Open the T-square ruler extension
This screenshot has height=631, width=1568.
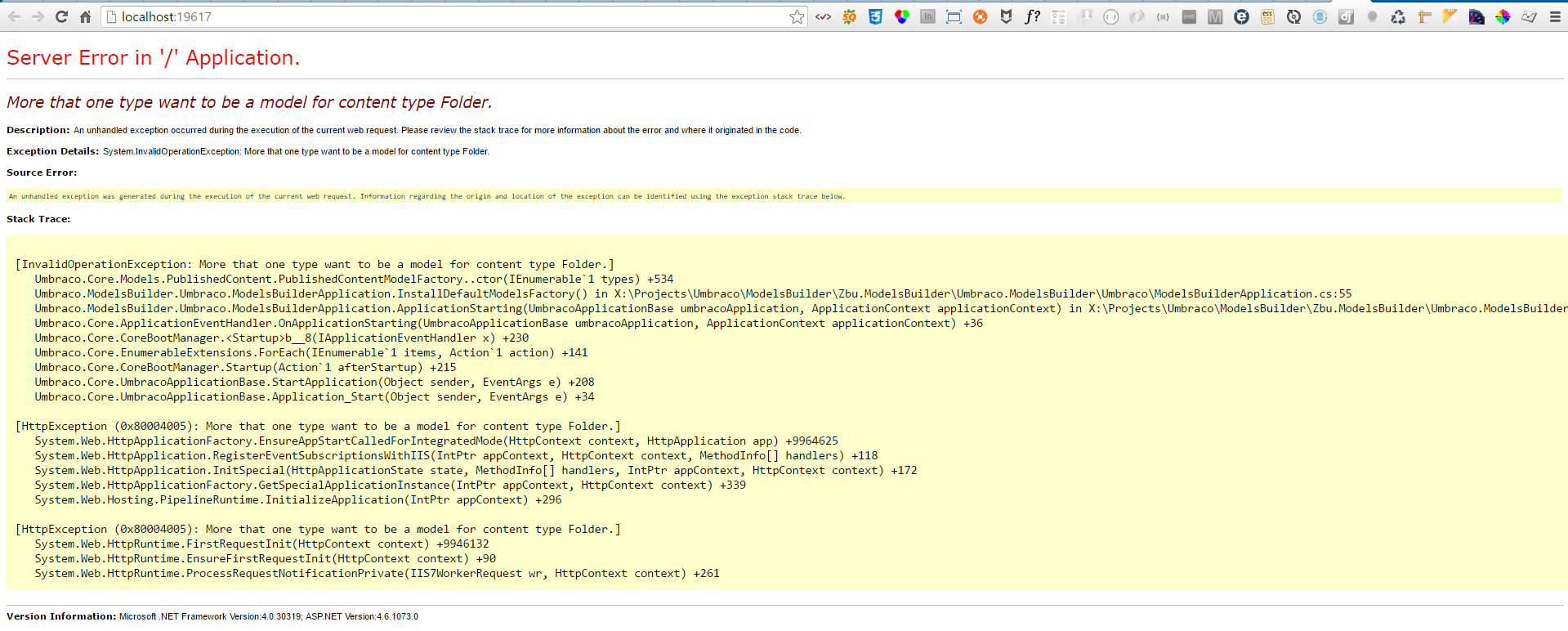point(1424,16)
